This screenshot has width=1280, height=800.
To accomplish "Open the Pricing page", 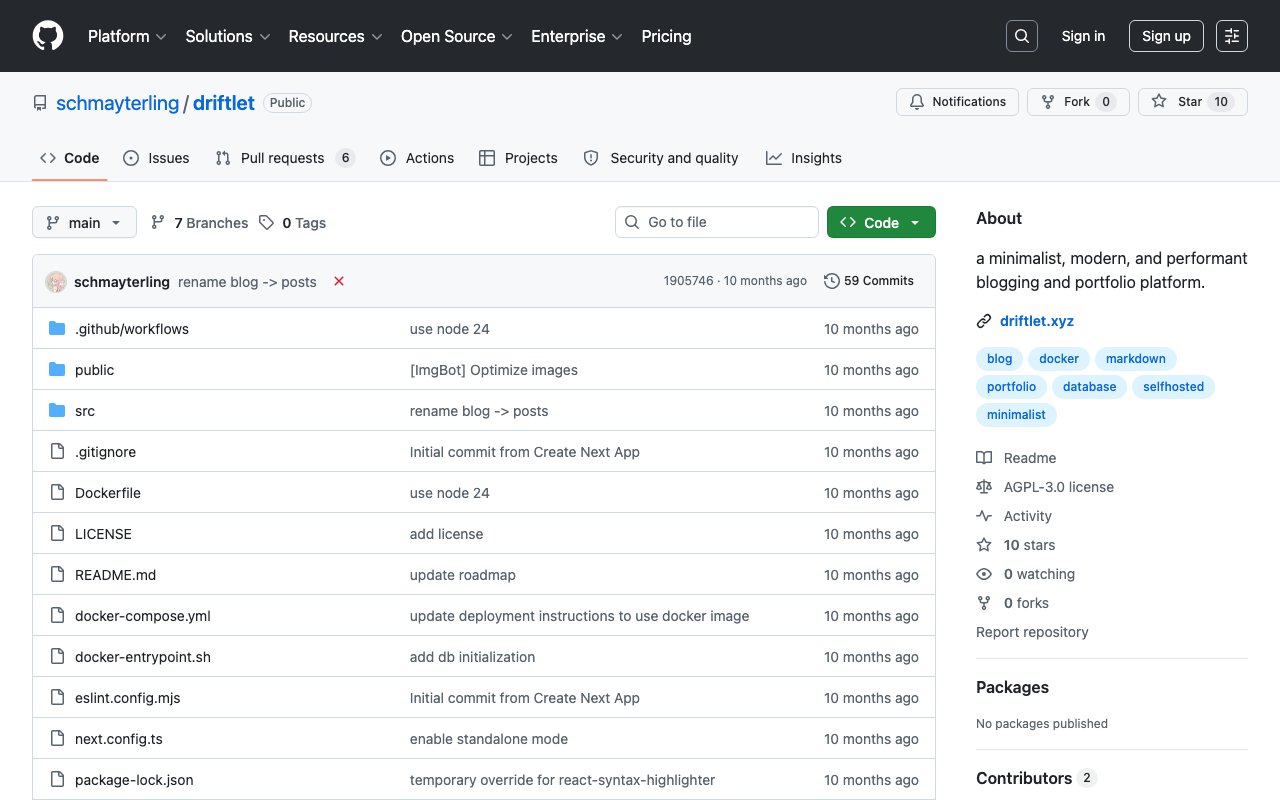I will point(666,36).
